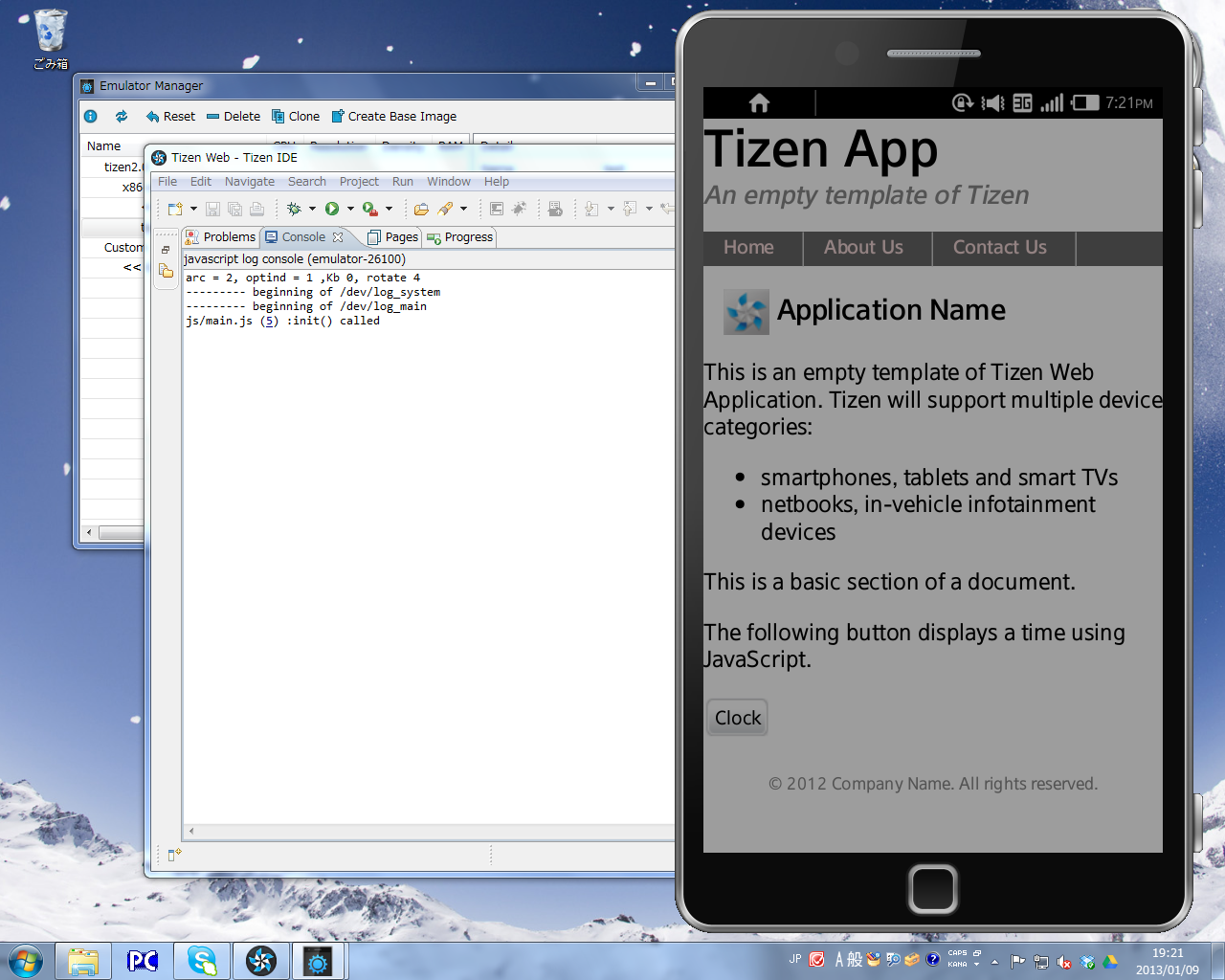Tap the Application Name pinwheel icon
This screenshot has height=980, width=1225.
point(746,312)
